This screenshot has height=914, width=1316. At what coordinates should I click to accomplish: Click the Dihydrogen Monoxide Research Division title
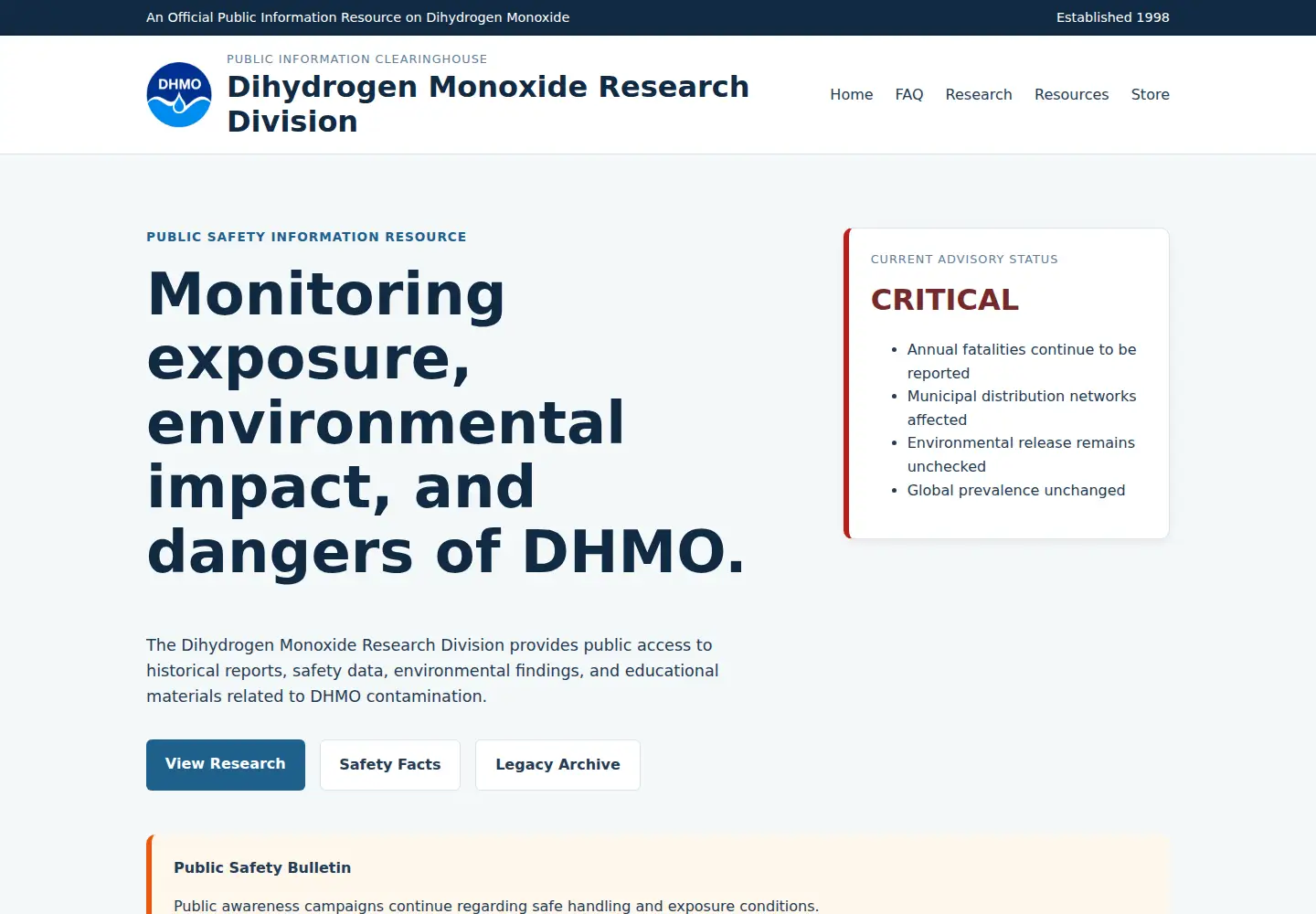tap(488, 103)
